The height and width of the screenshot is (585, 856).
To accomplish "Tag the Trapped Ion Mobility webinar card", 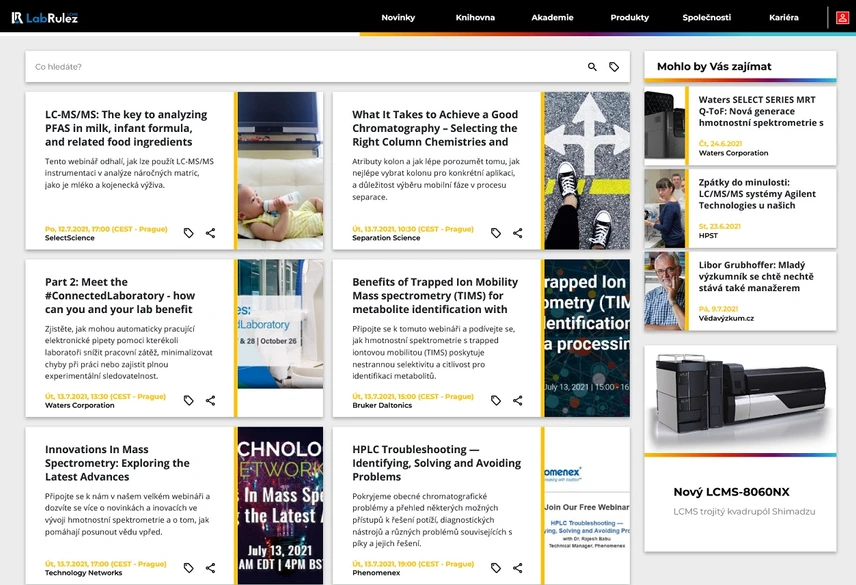I will pos(496,401).
